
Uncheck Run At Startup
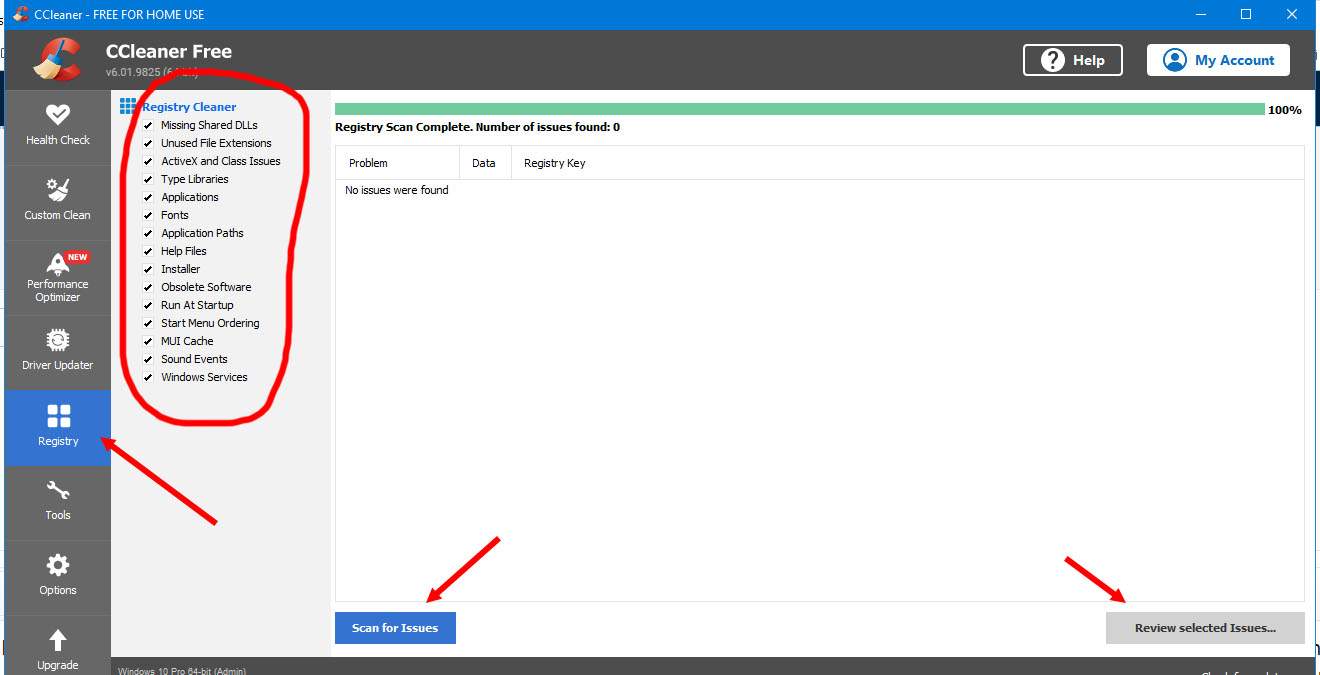[148, 305]
